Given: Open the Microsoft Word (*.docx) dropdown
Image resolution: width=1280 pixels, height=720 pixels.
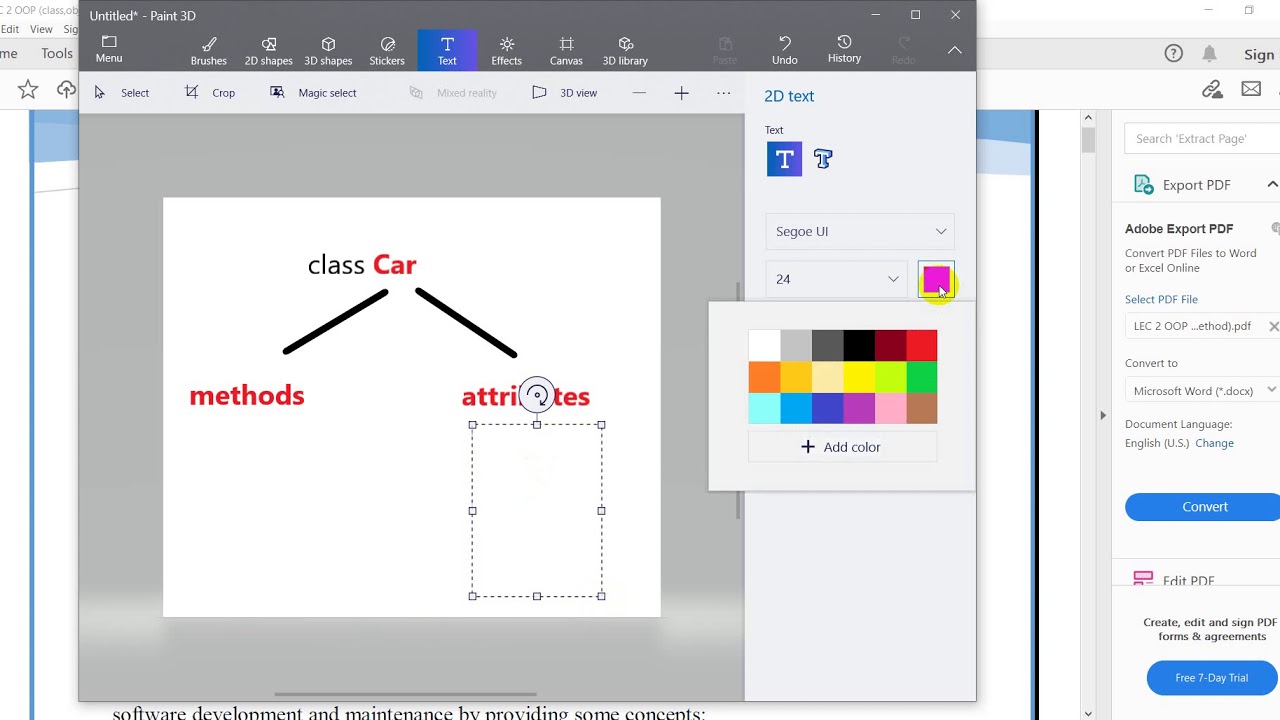Looking at the screenshot, I should (1202, 391).
